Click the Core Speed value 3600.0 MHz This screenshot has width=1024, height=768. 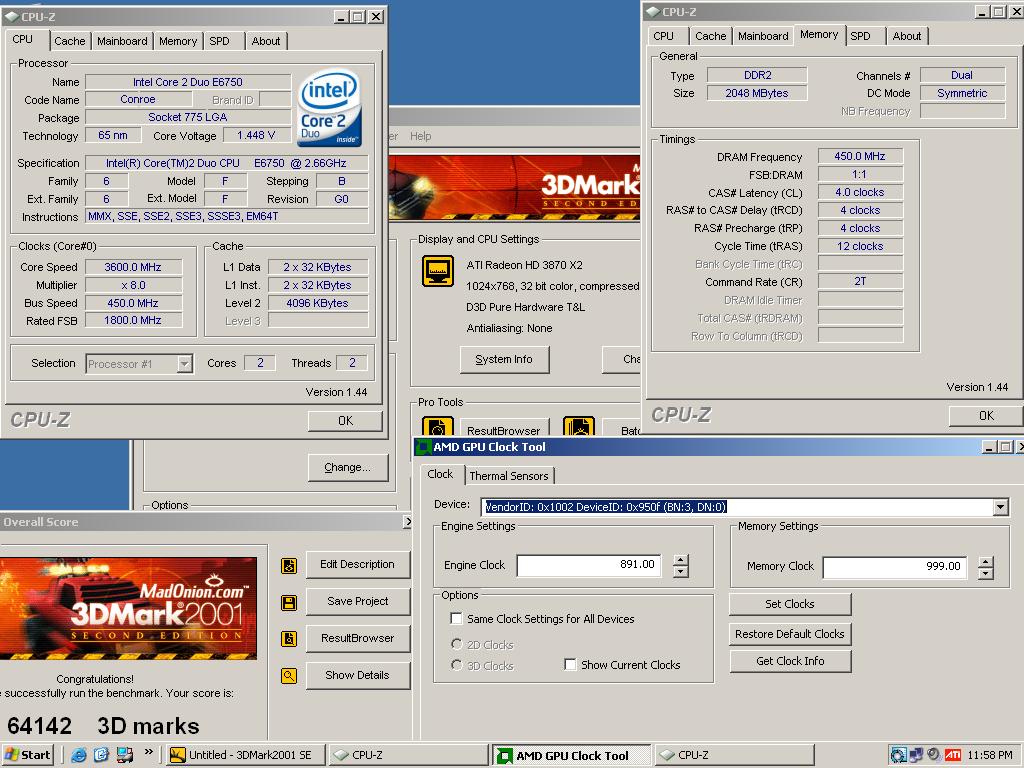[x=133, y=267]
